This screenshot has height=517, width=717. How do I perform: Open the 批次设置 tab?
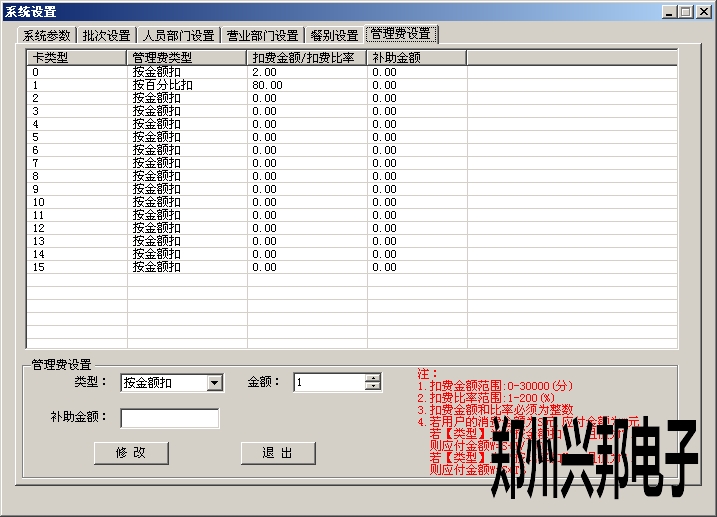(x=106, y=35)
